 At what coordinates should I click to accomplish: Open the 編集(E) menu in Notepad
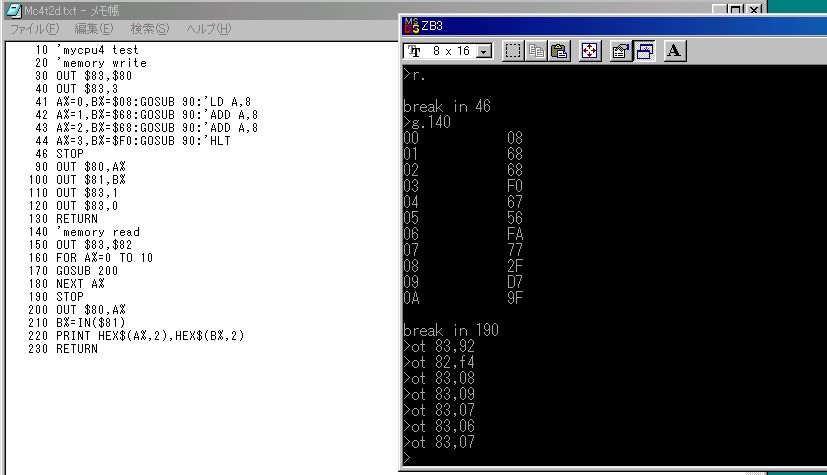coord(93,29)
